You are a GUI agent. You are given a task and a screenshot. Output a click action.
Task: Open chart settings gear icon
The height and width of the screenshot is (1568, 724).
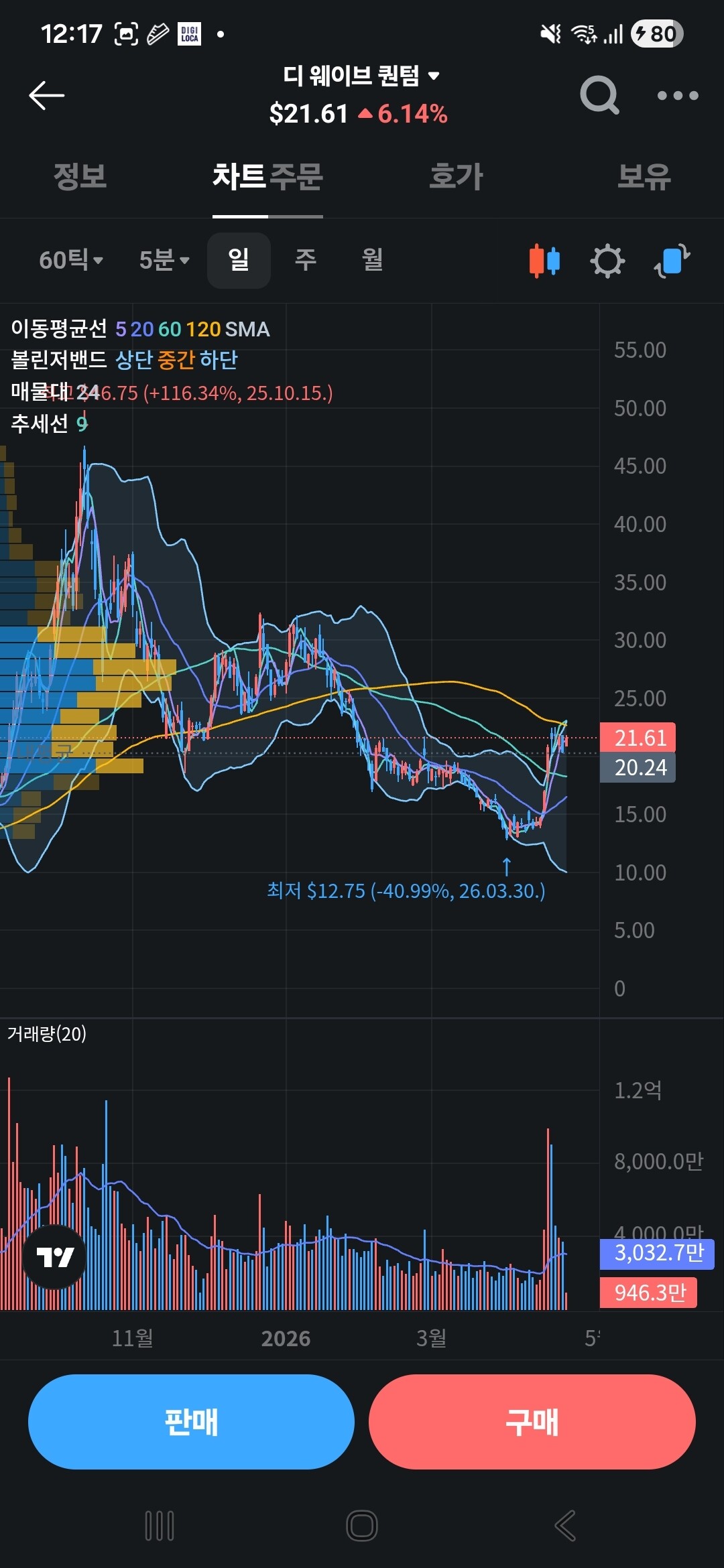(607, 261)
